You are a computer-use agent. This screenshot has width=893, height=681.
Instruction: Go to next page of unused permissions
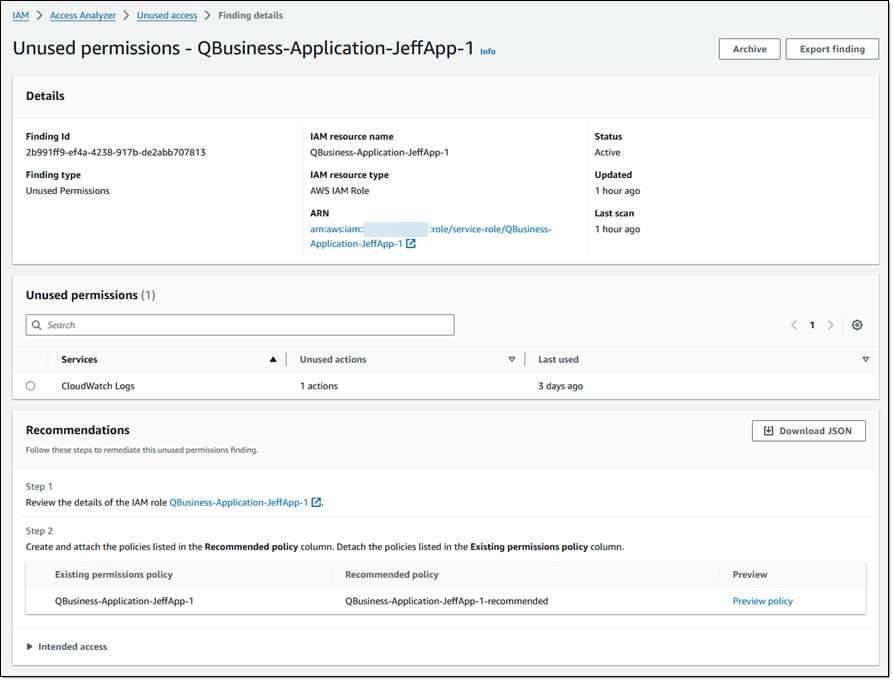(830, 325)
